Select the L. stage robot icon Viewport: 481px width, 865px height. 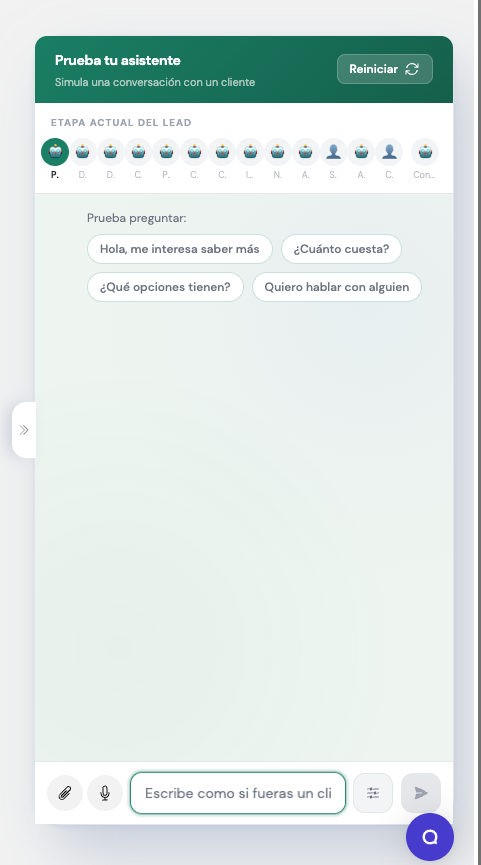coord(250,152)
